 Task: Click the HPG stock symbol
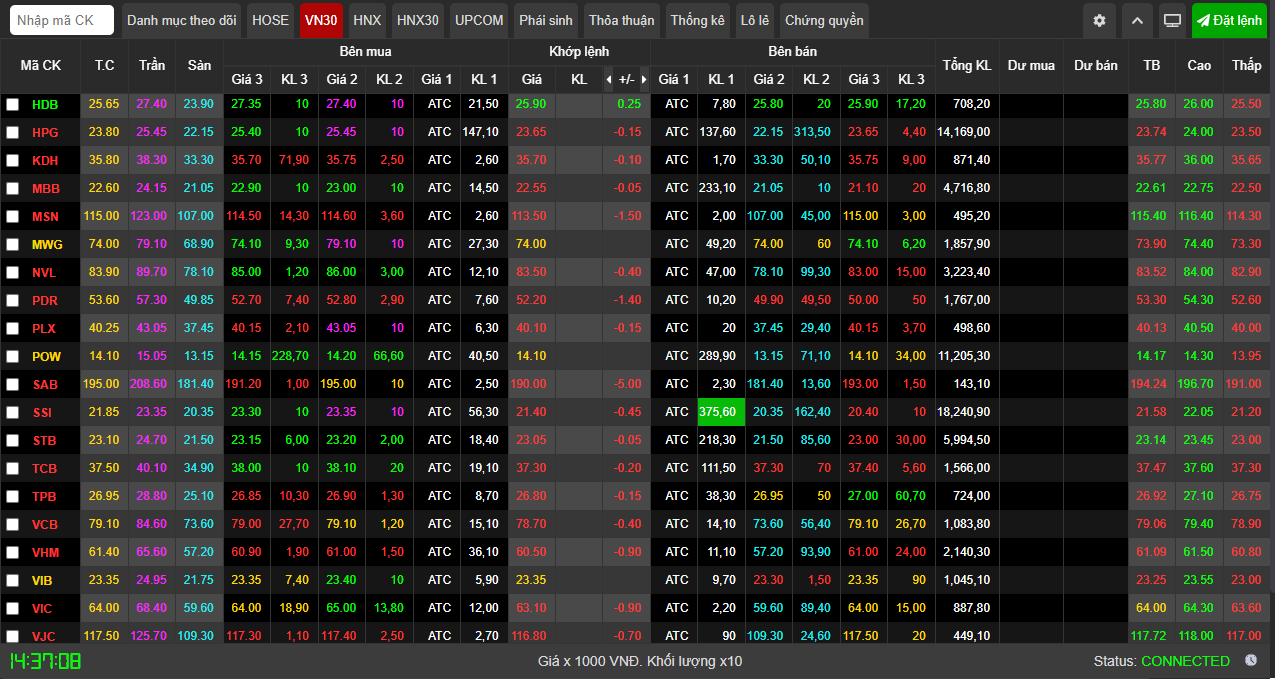45,132
